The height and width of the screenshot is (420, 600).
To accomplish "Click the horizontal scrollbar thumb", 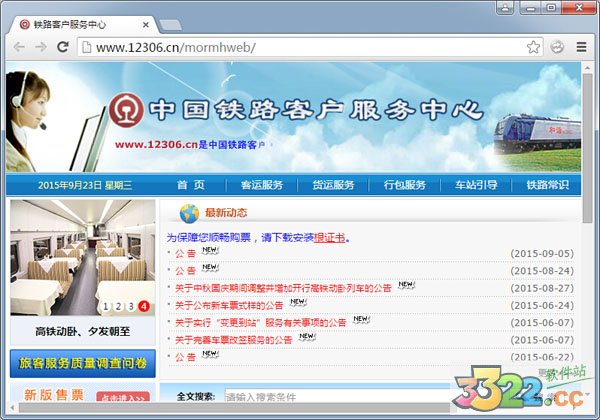I will [x=234, y=408].
